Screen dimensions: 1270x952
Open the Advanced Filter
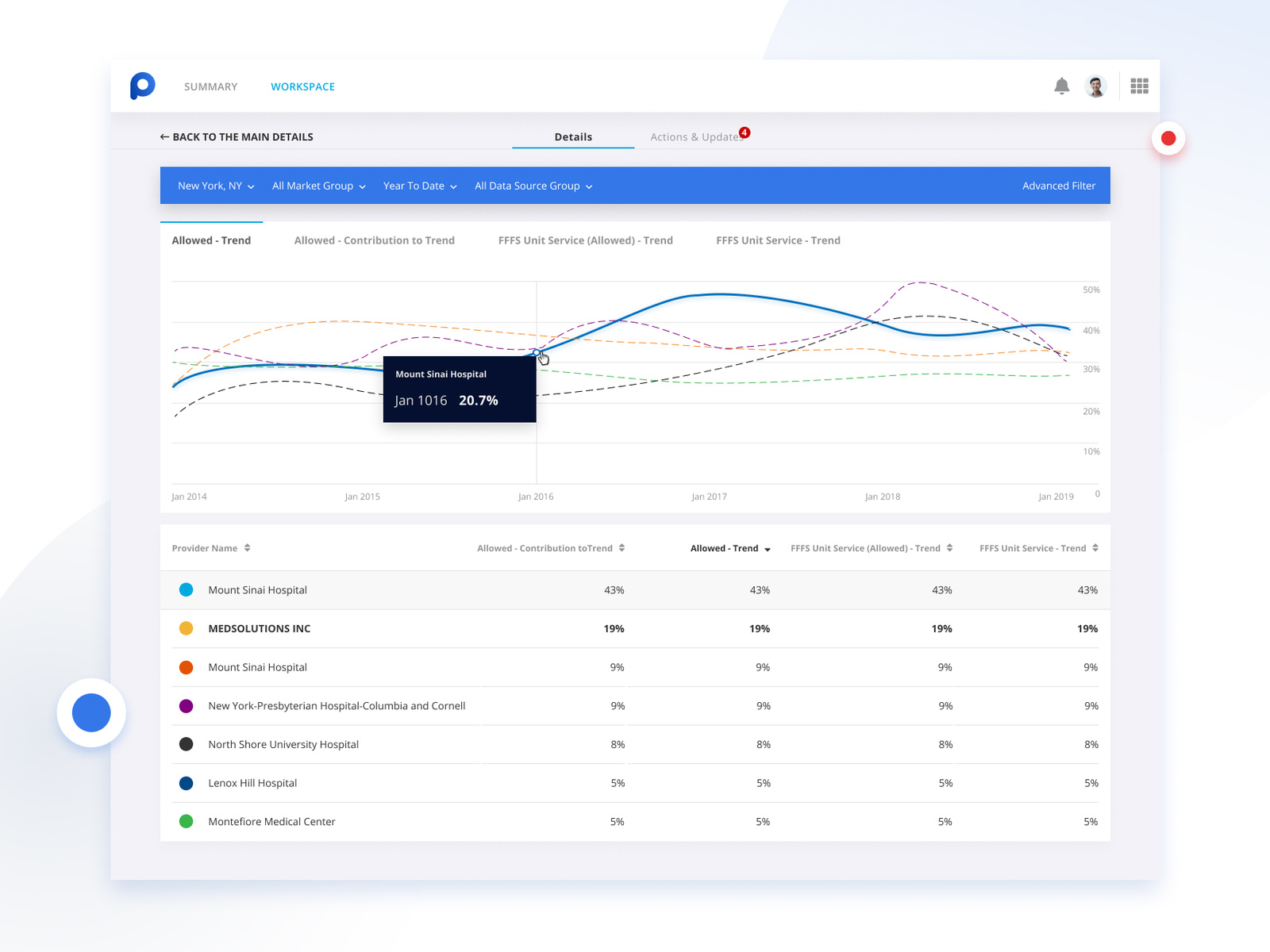coord(1059,186)
